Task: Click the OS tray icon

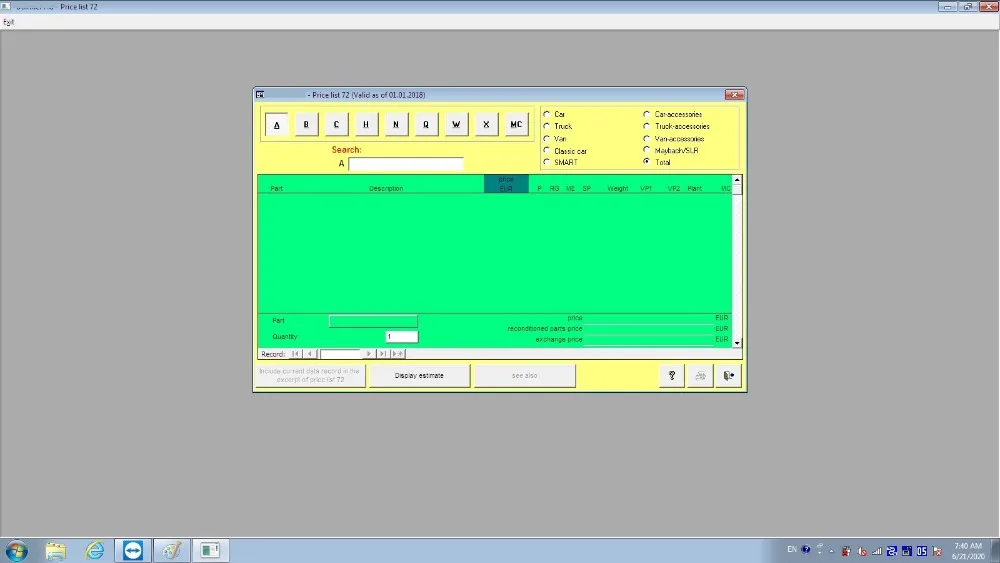Action: click(x=922, y=551)
